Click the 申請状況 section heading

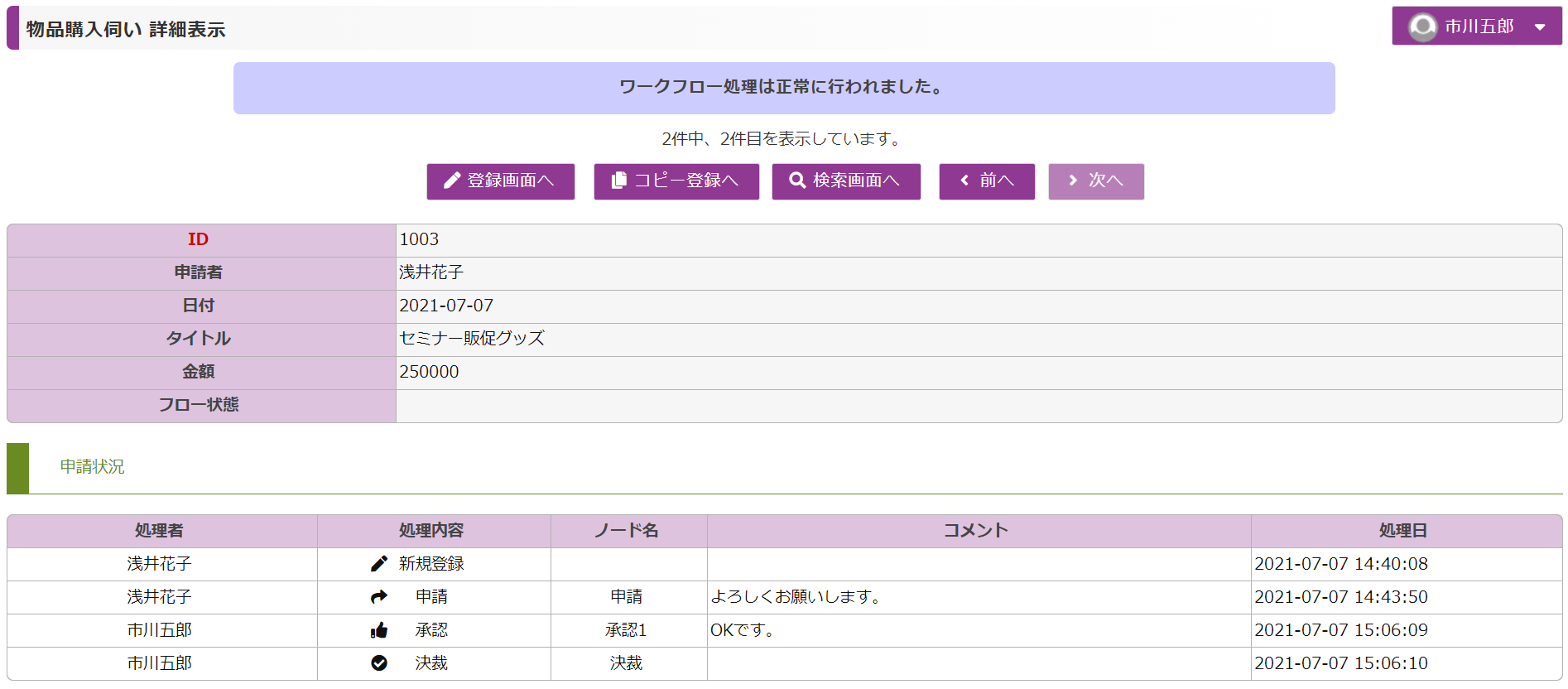(92, 467)
